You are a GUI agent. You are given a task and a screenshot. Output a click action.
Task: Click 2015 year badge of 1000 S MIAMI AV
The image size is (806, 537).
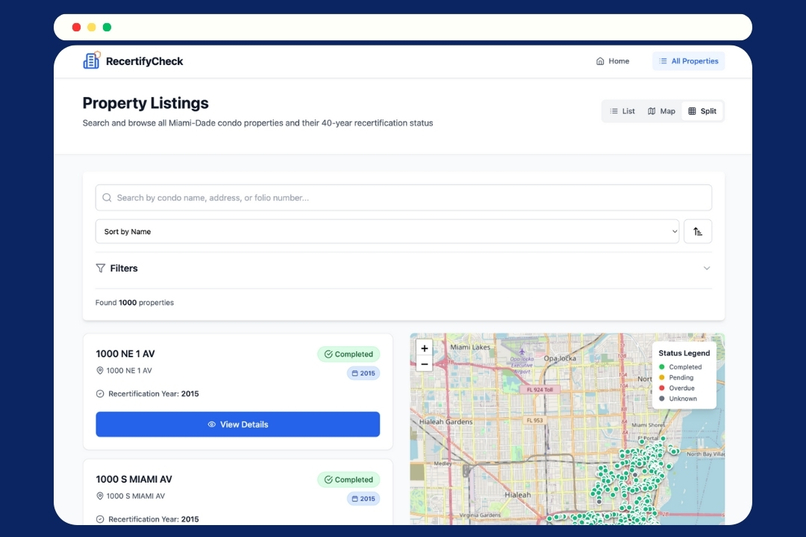coord(363,498)
